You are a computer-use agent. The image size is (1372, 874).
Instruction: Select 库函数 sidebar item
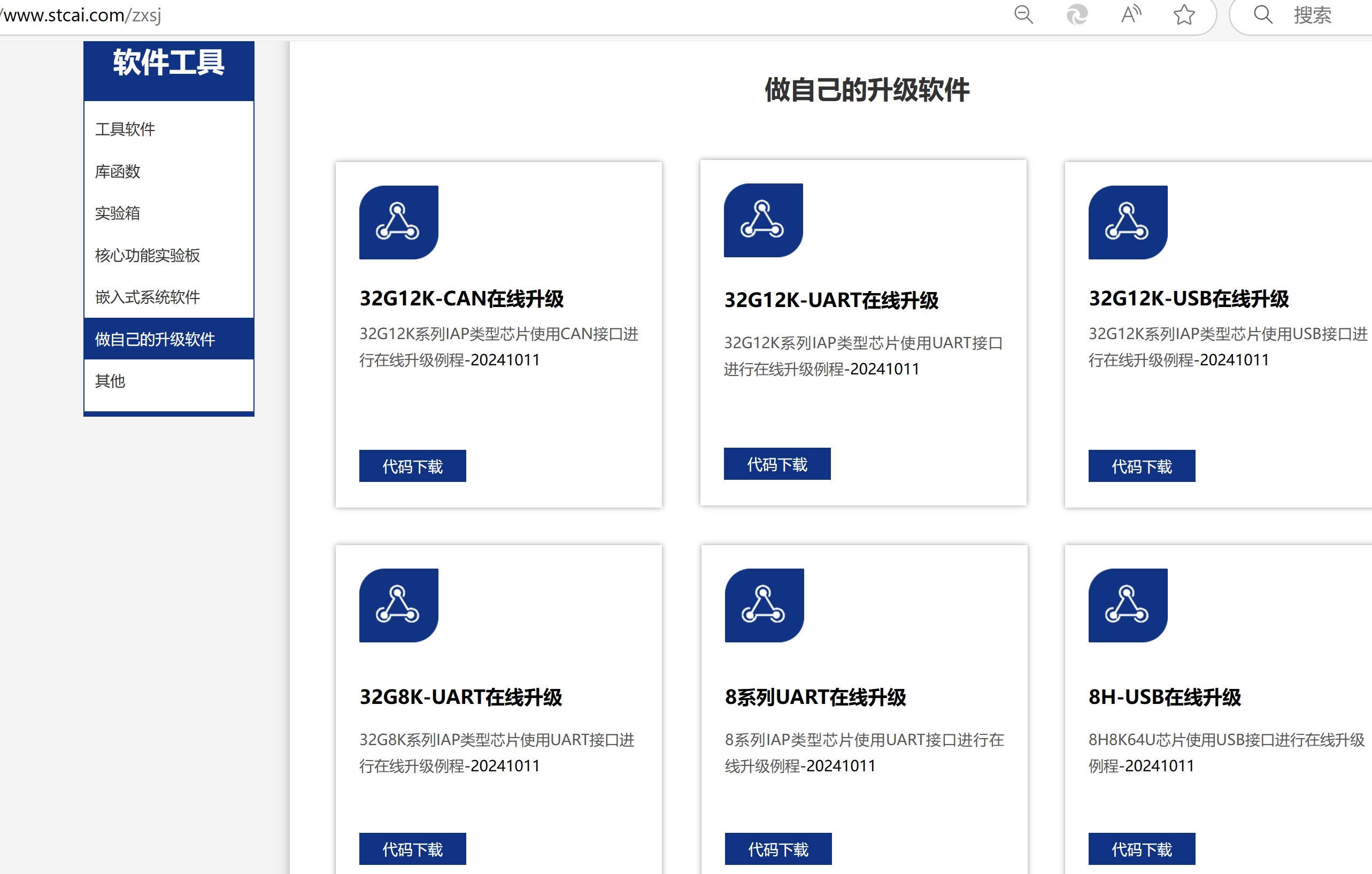tap(118, 172)
